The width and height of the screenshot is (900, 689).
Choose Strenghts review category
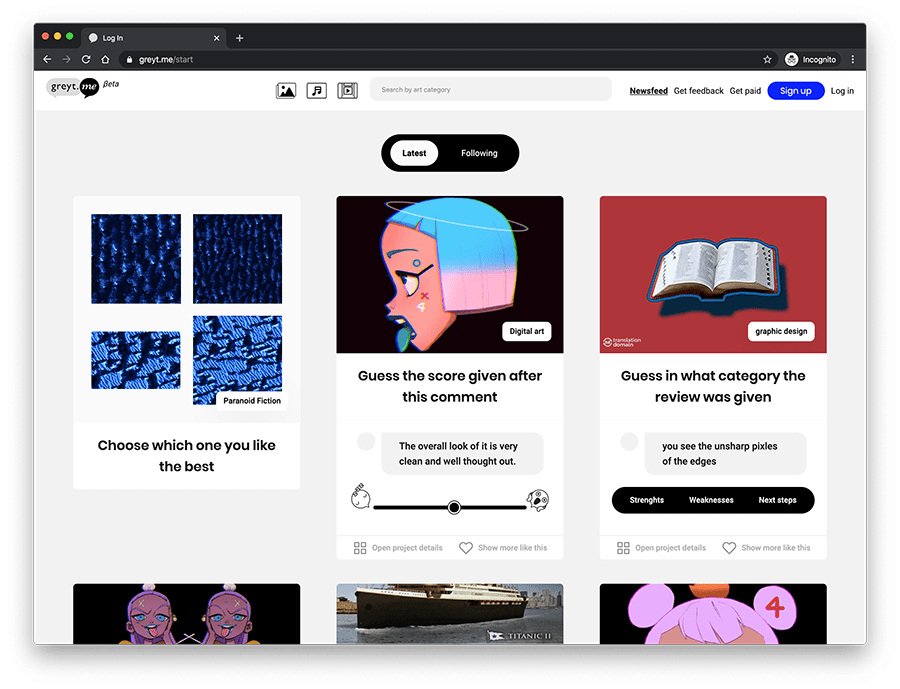point(646,500)
